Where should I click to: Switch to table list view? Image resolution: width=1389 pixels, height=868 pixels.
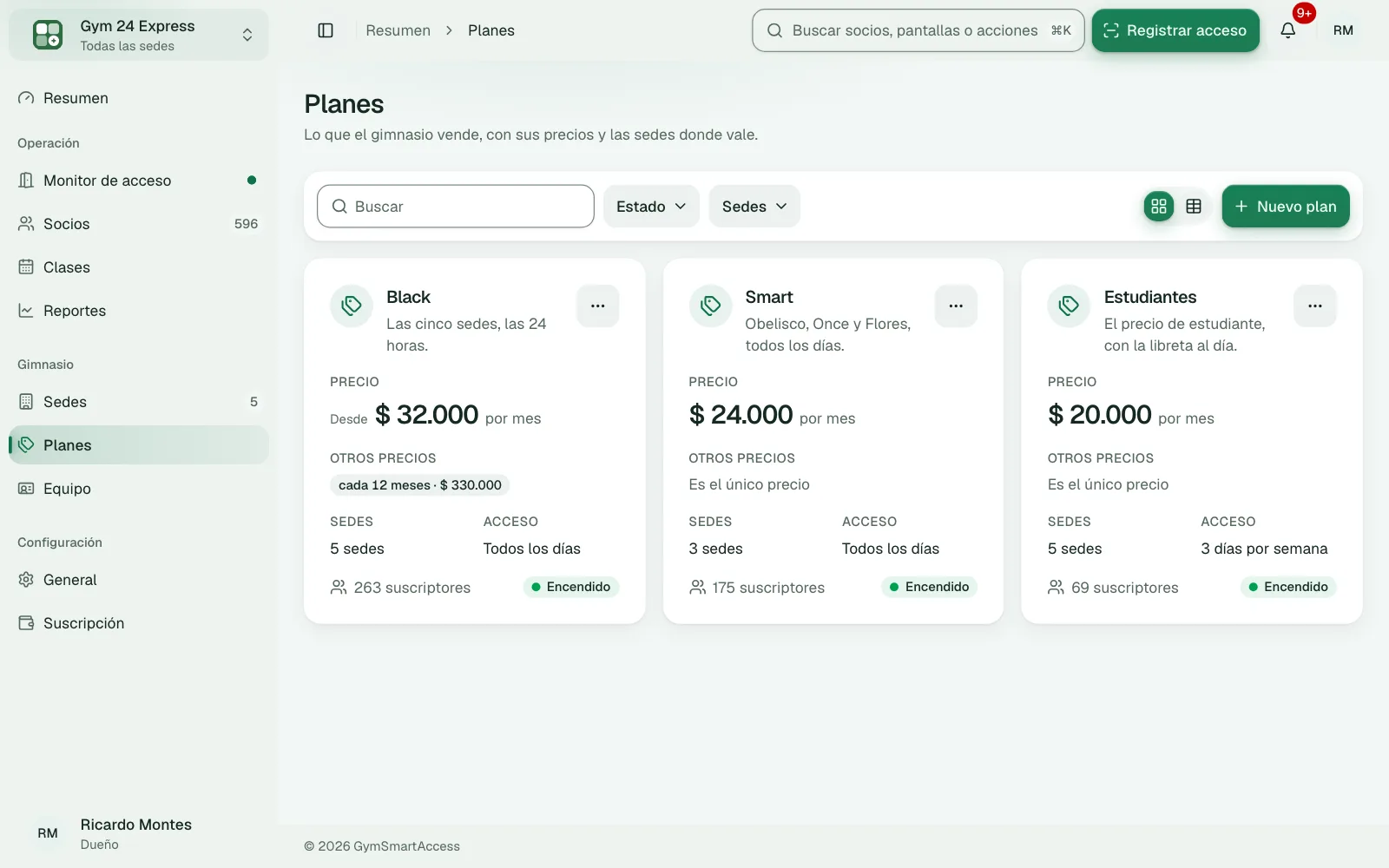1194,206
